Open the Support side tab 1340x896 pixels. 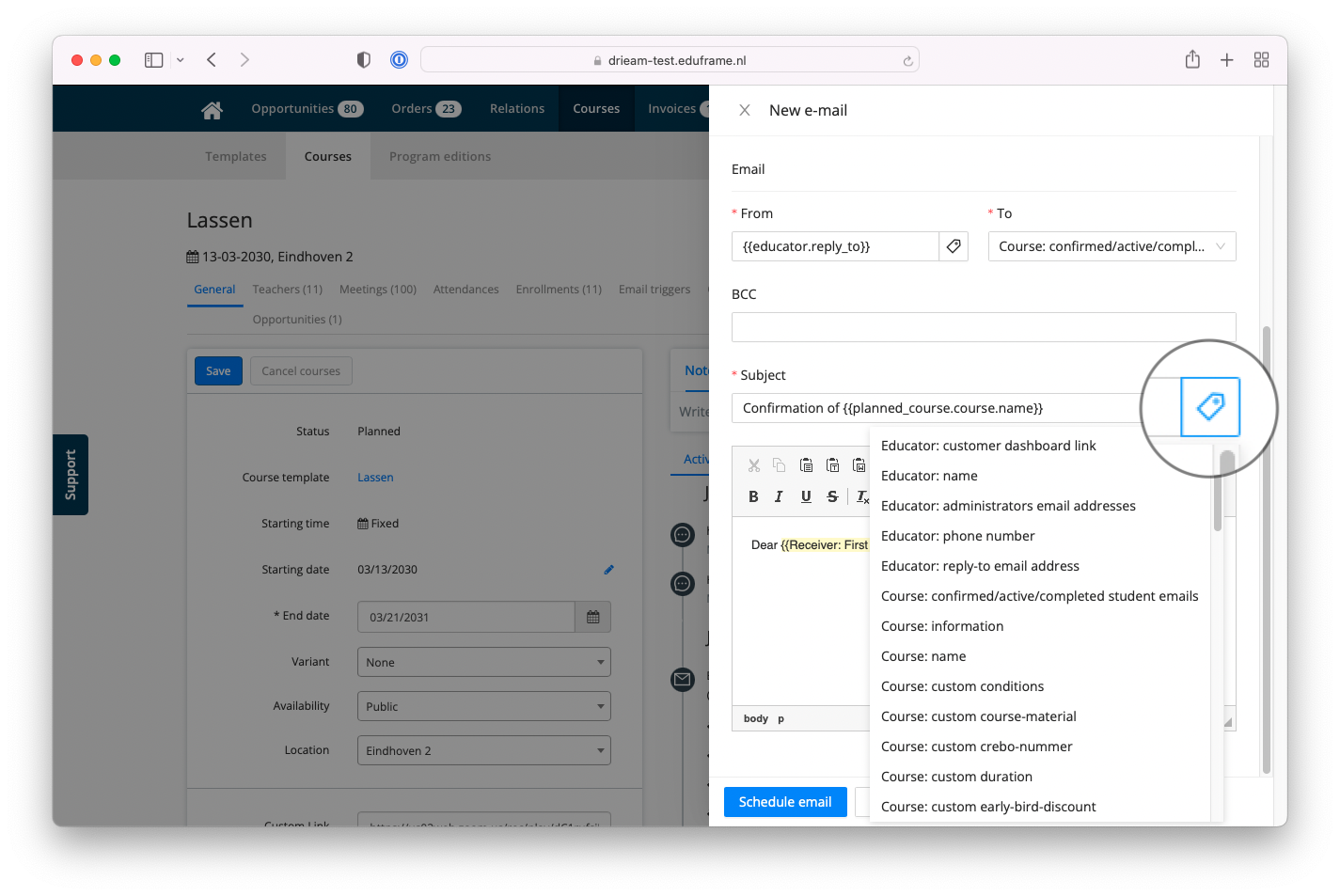pos(71,475)
